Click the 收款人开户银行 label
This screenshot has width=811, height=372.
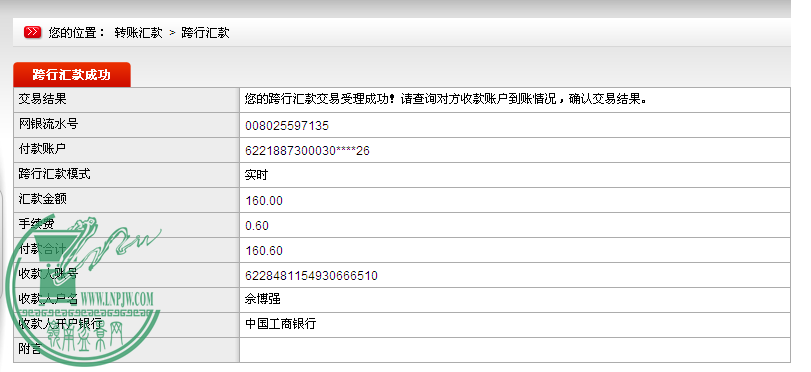point(60,323)
